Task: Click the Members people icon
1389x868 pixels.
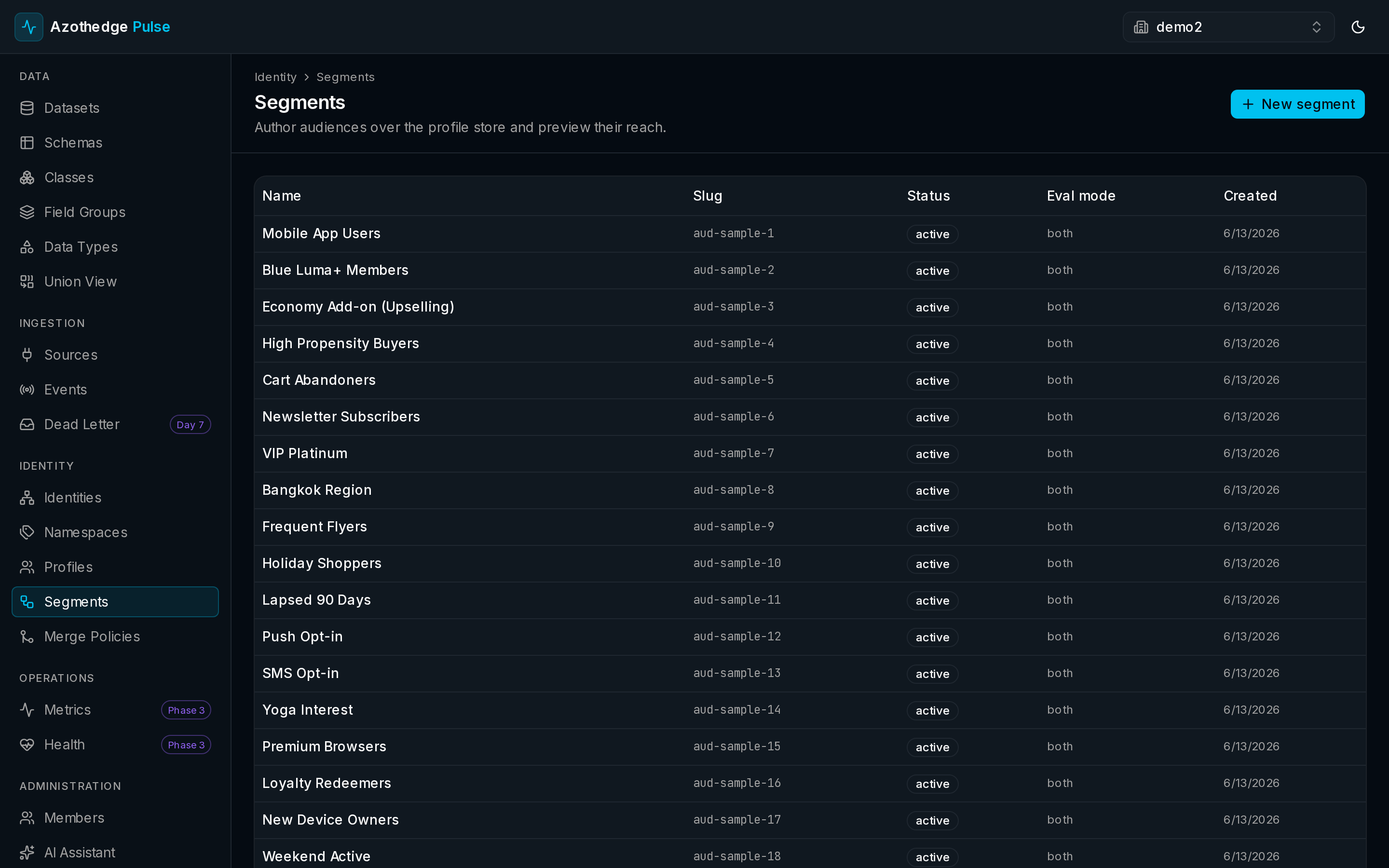Action: [27, 818]
